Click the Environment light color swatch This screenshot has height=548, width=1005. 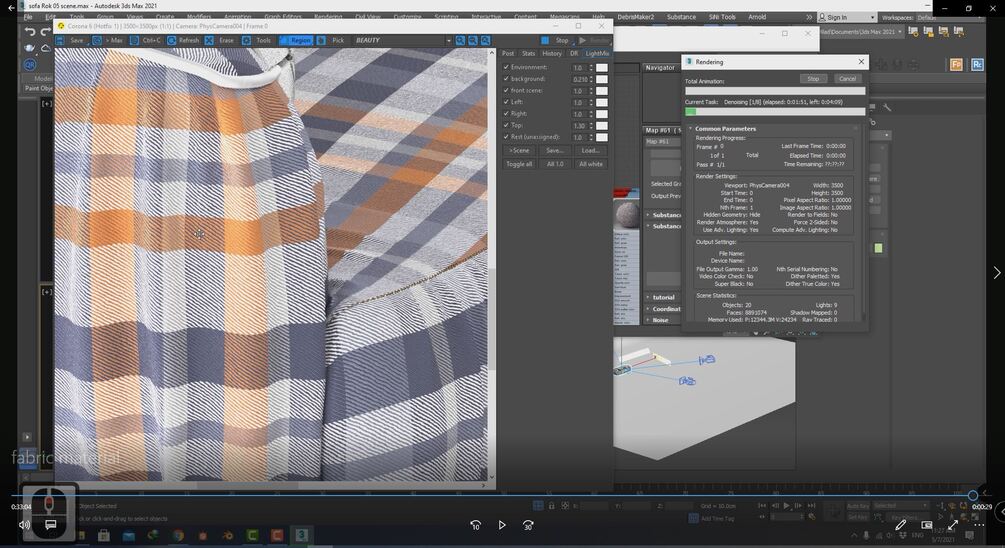pos(601,67)
